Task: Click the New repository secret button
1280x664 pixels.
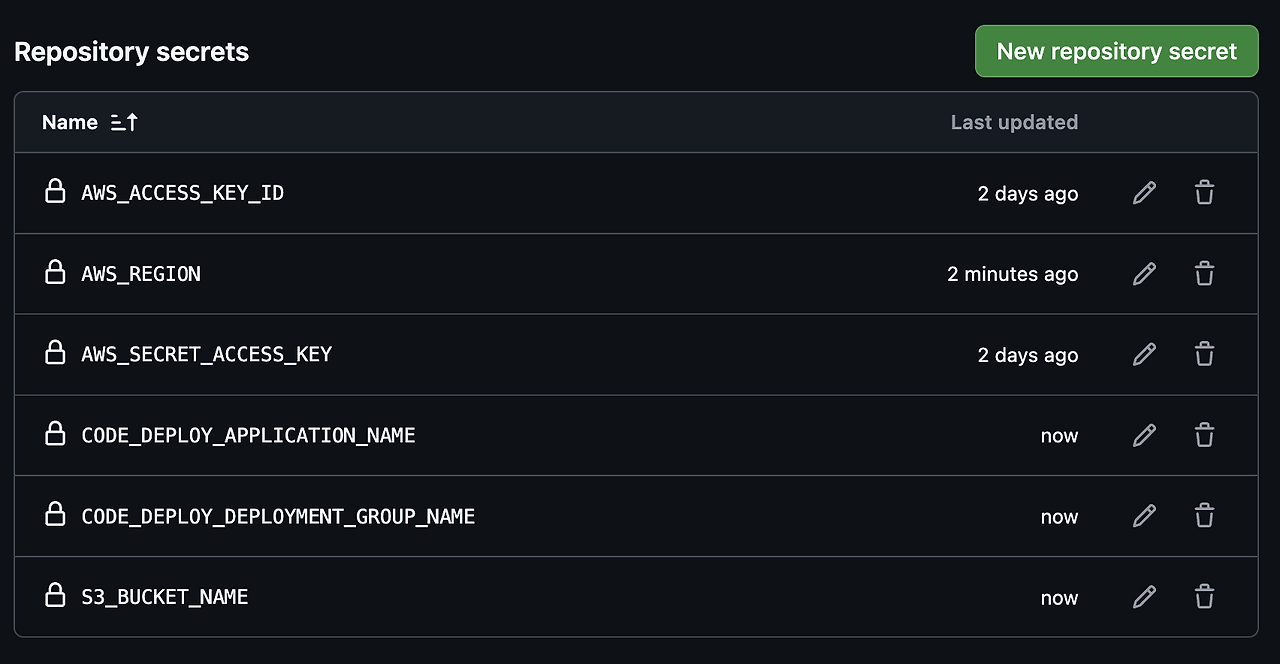Action: coord(1117,51)
